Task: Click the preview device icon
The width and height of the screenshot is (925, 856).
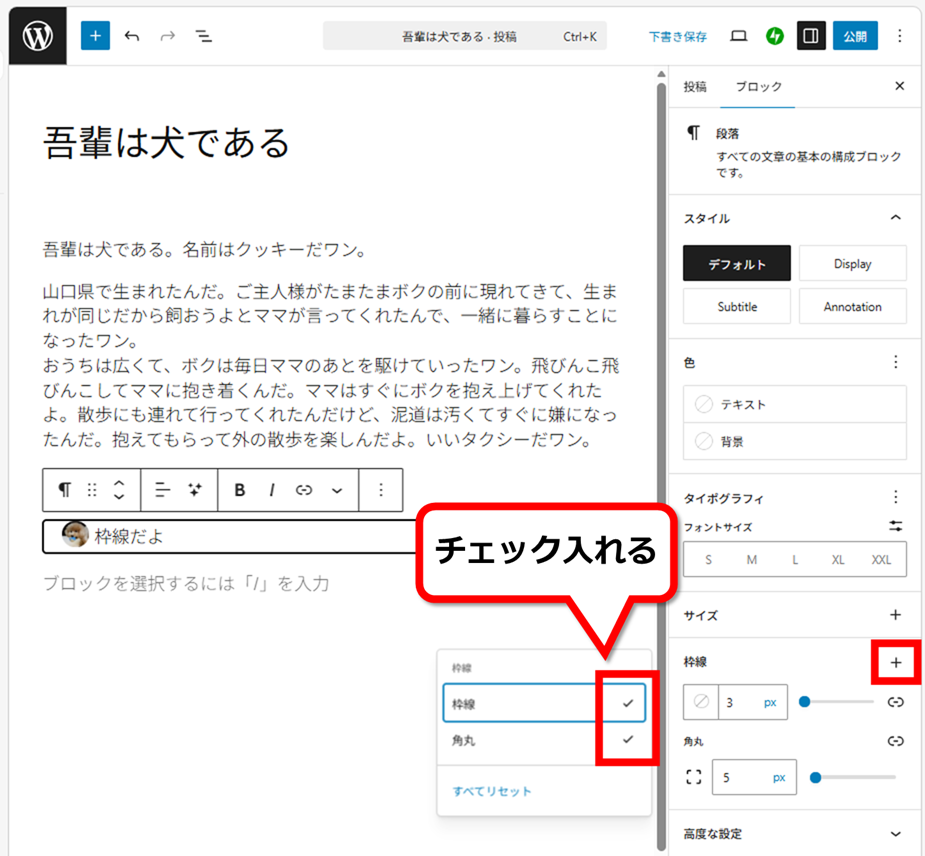Action: [739, 36]
